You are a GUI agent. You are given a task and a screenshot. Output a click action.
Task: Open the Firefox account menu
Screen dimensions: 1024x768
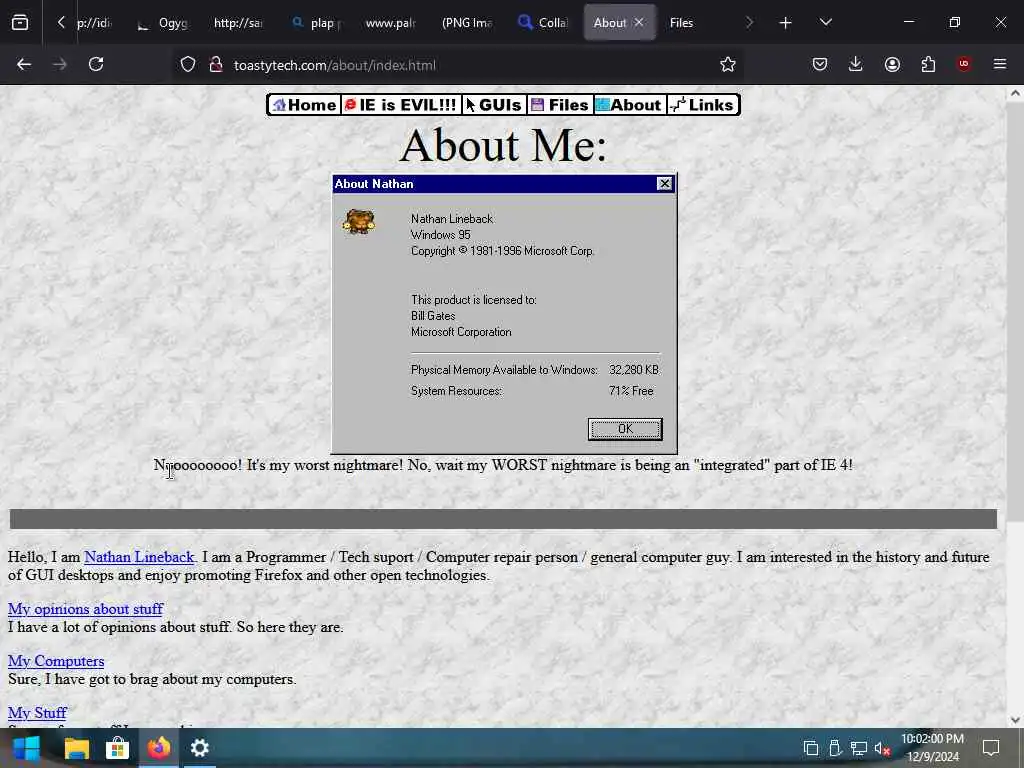pos(892,65)
